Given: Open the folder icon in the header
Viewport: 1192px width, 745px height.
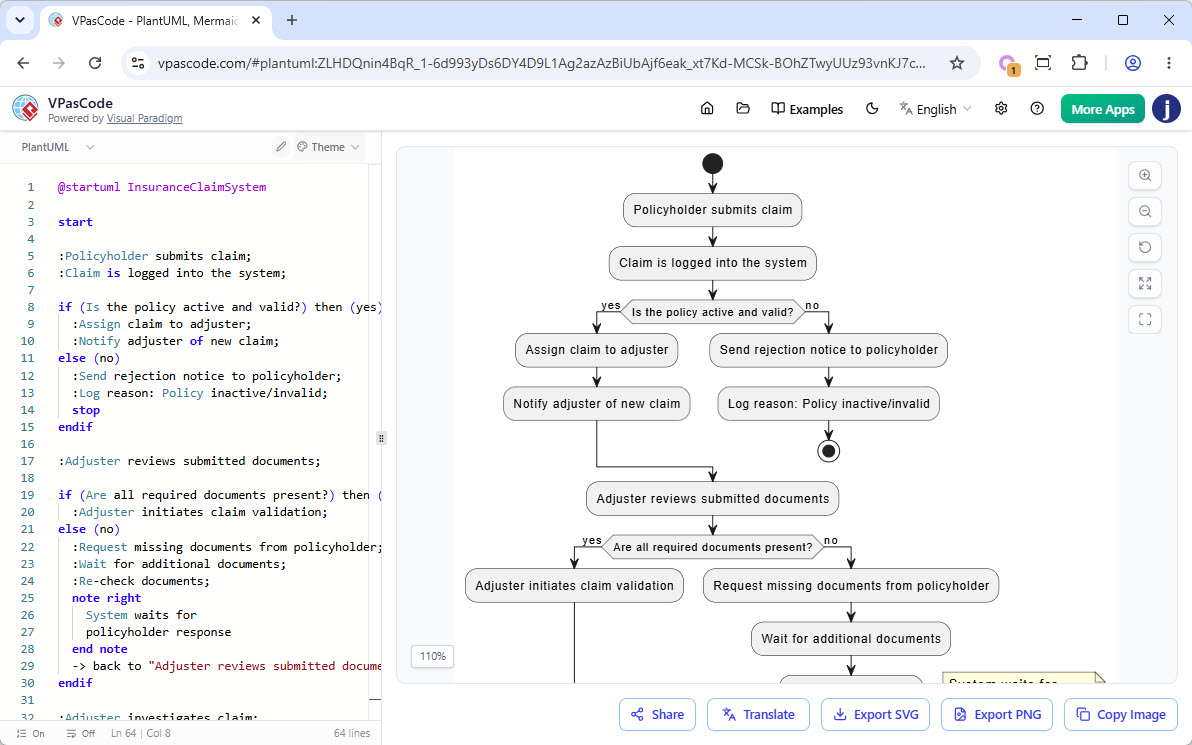Looking at the screenshot, I should coord(743,109).
